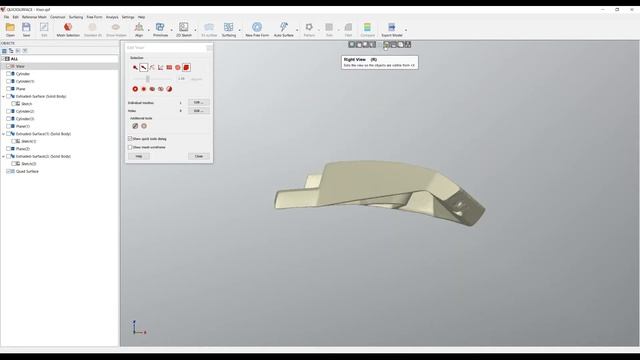The width and height of the screenshot is (640, 360).
Task: Enable the Show mesh wireframe checkbox
Action: click(130, 147)
